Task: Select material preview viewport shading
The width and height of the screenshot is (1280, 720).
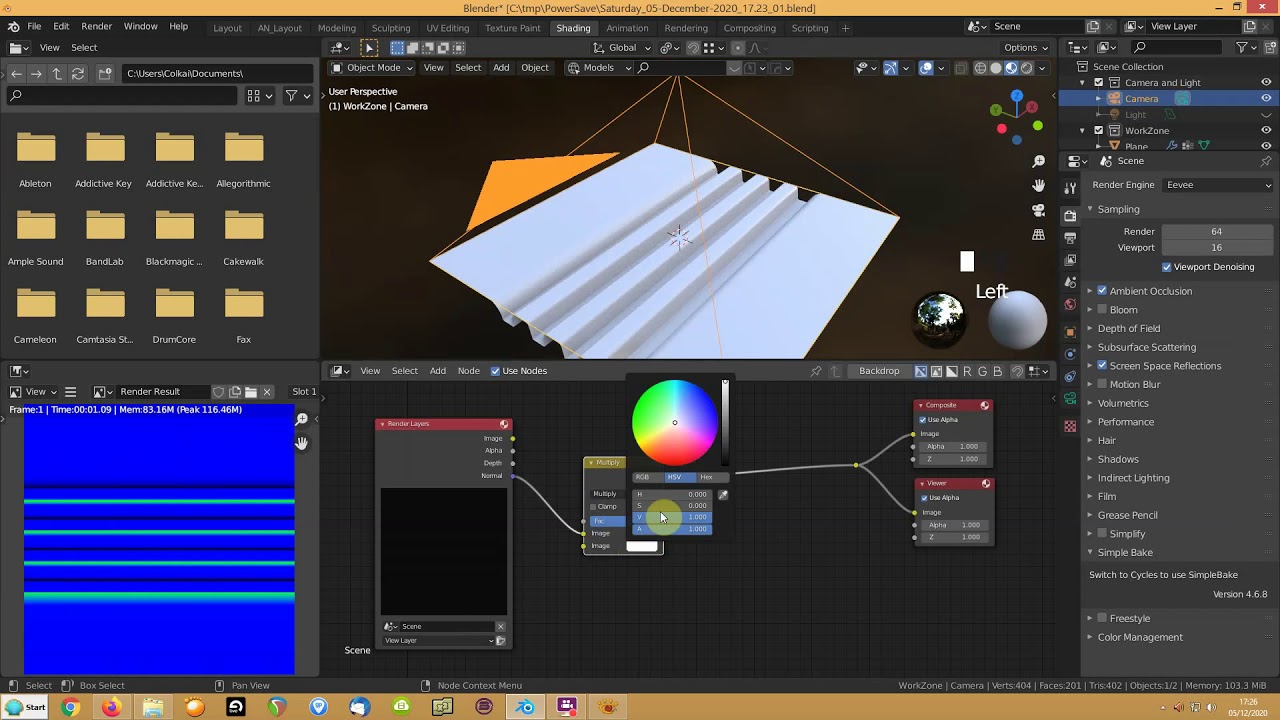Action: [x=1011, y=68]
